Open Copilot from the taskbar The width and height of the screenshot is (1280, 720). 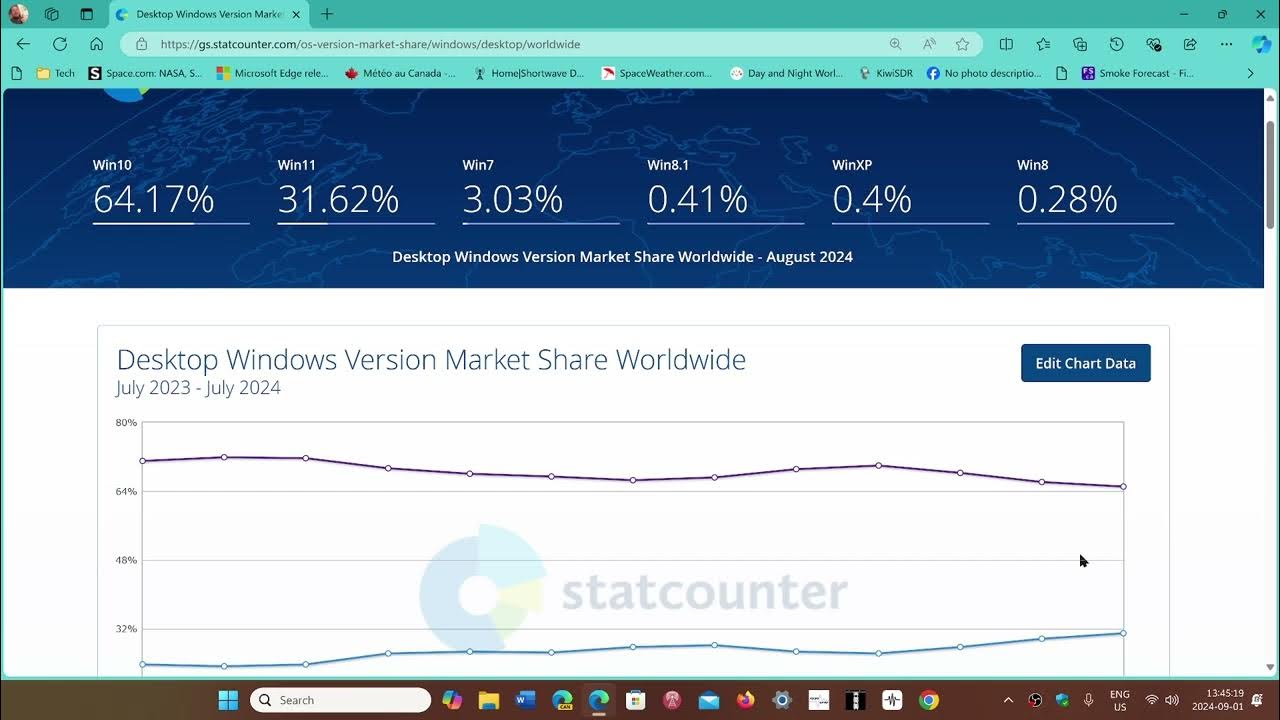click(452, 700)
